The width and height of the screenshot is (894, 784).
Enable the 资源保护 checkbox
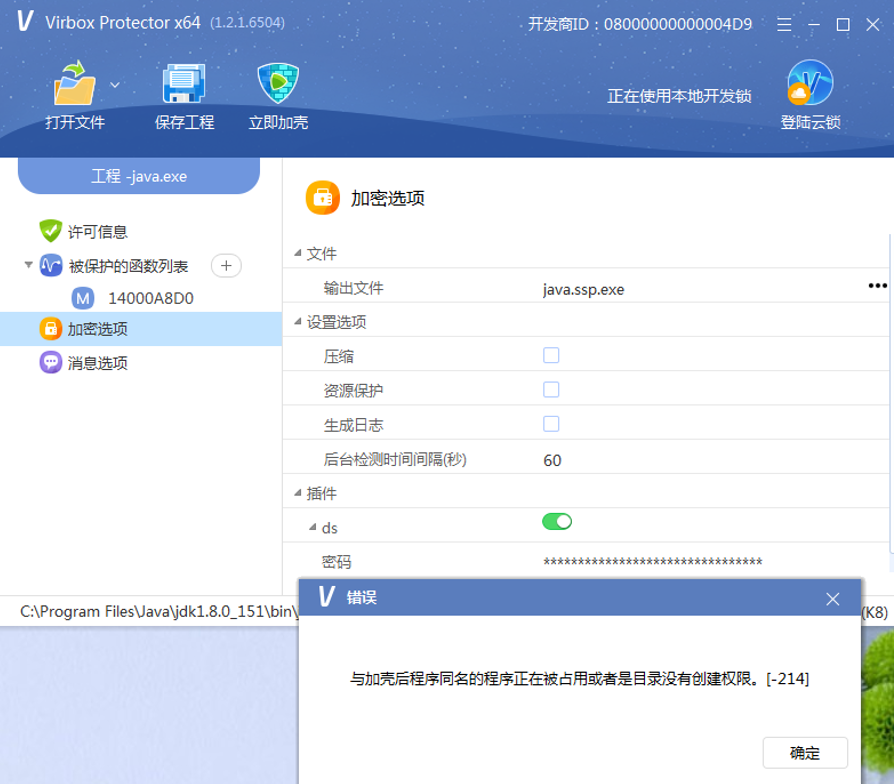coord(551,389)
